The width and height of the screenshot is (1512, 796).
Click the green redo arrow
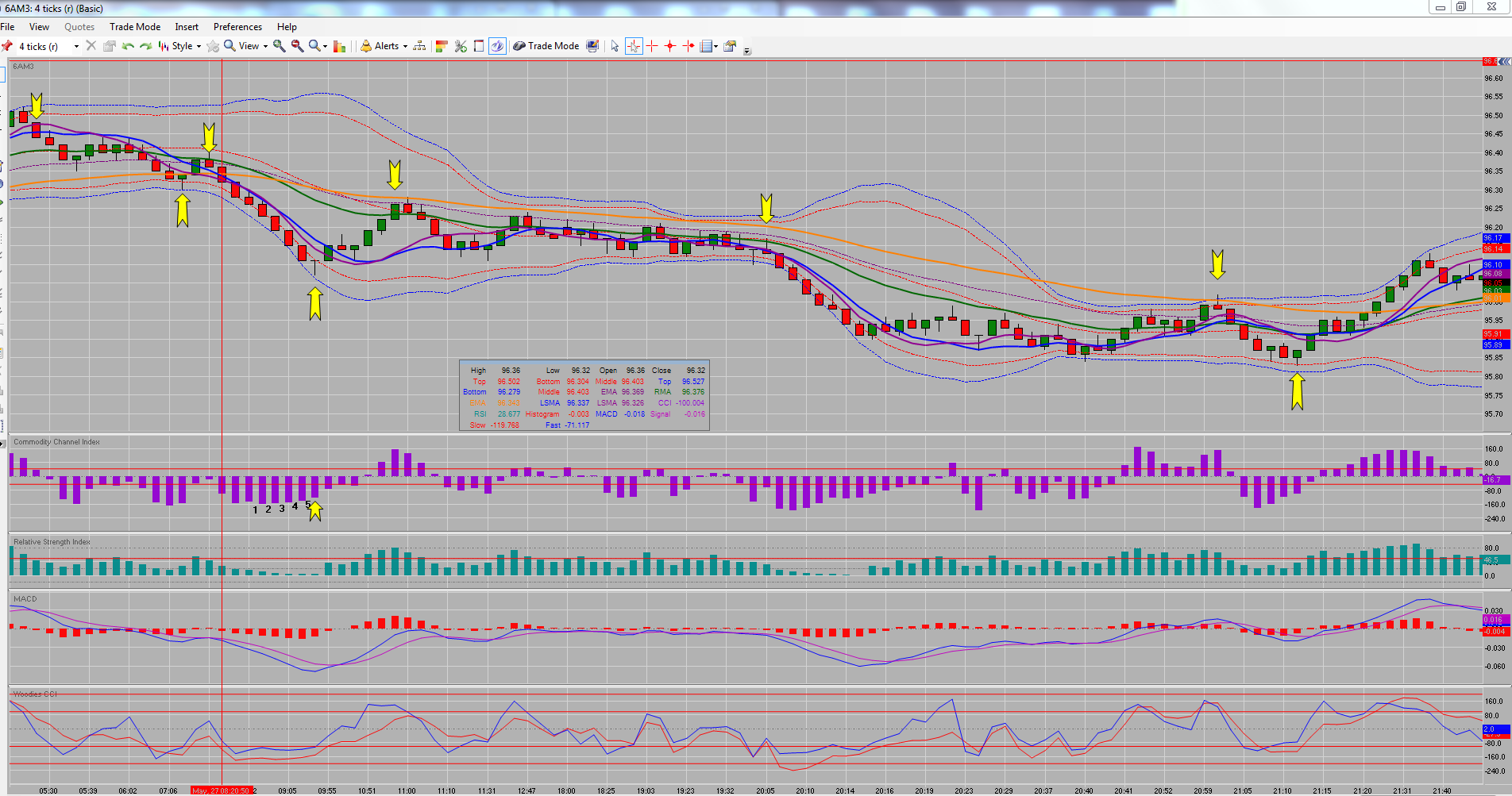coord(146,46)
